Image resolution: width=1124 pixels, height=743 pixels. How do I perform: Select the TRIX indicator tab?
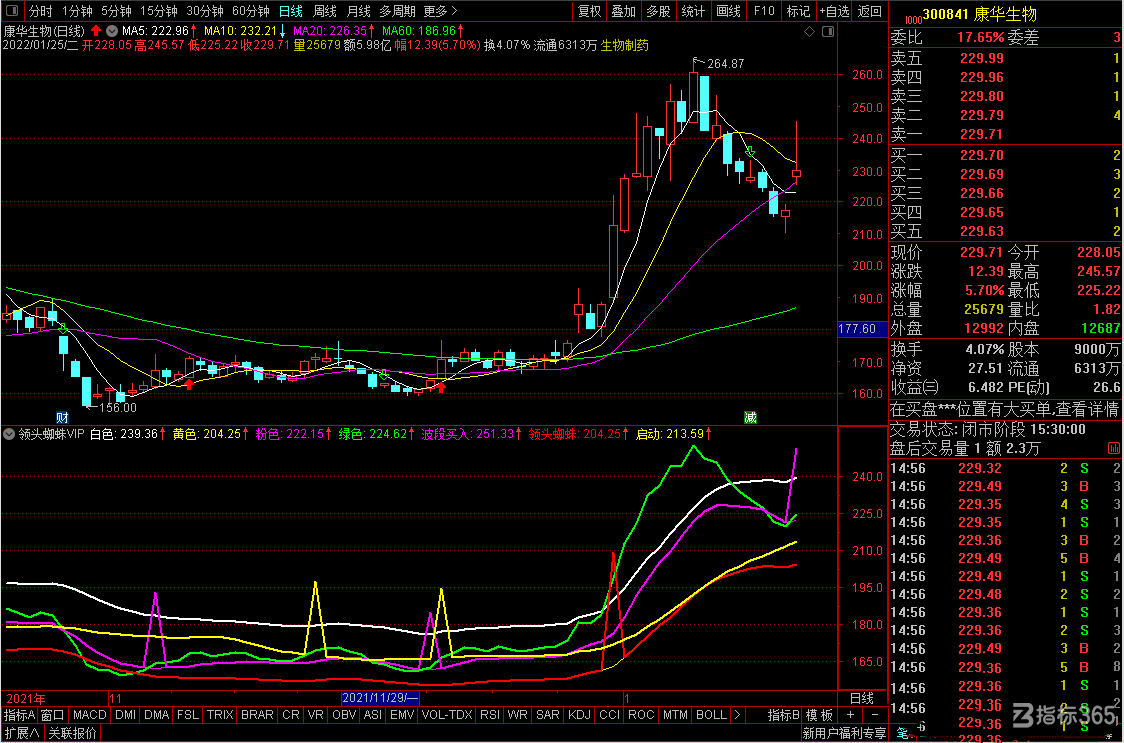point(220,715)
